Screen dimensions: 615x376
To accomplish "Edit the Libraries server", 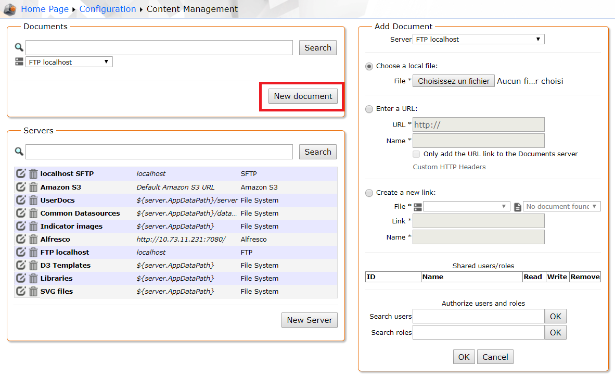I will [21, 278].
